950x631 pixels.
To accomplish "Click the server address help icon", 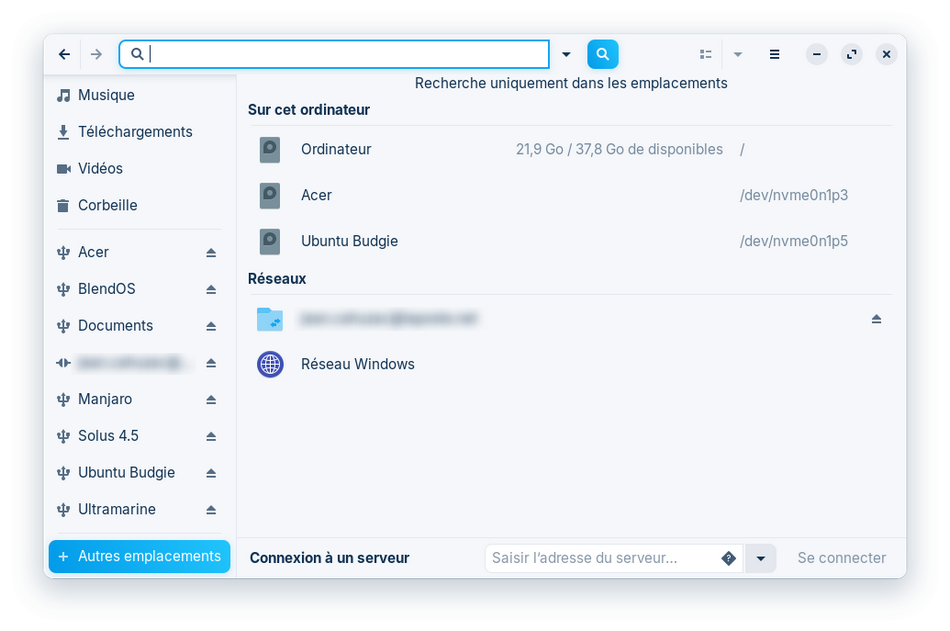I will tap(728, 558).
